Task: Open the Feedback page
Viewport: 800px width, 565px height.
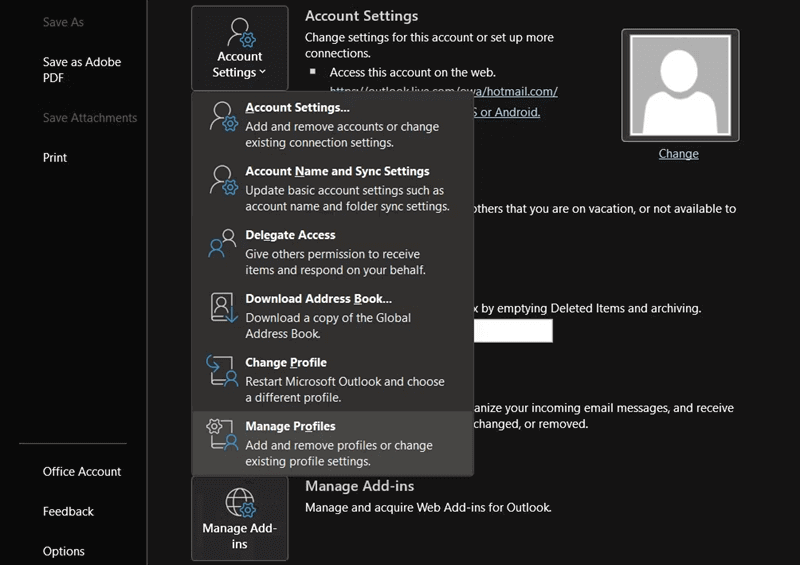Action: (68, 512)
